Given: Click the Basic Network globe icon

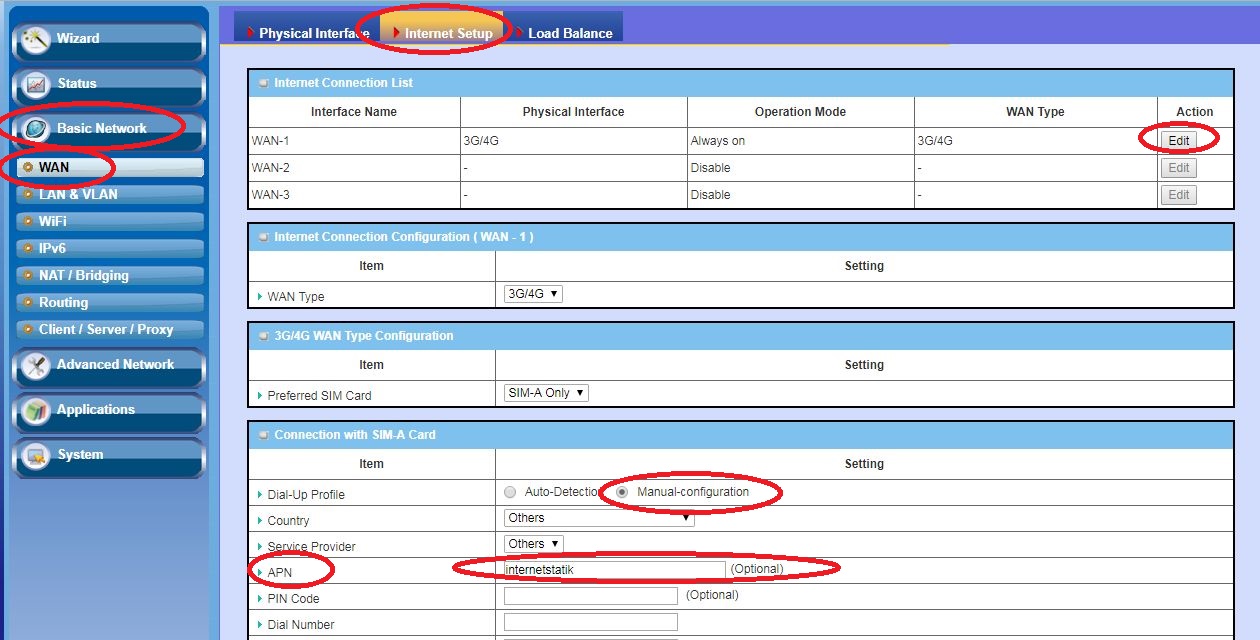Looking at the screenshot, I should (36, 129).
